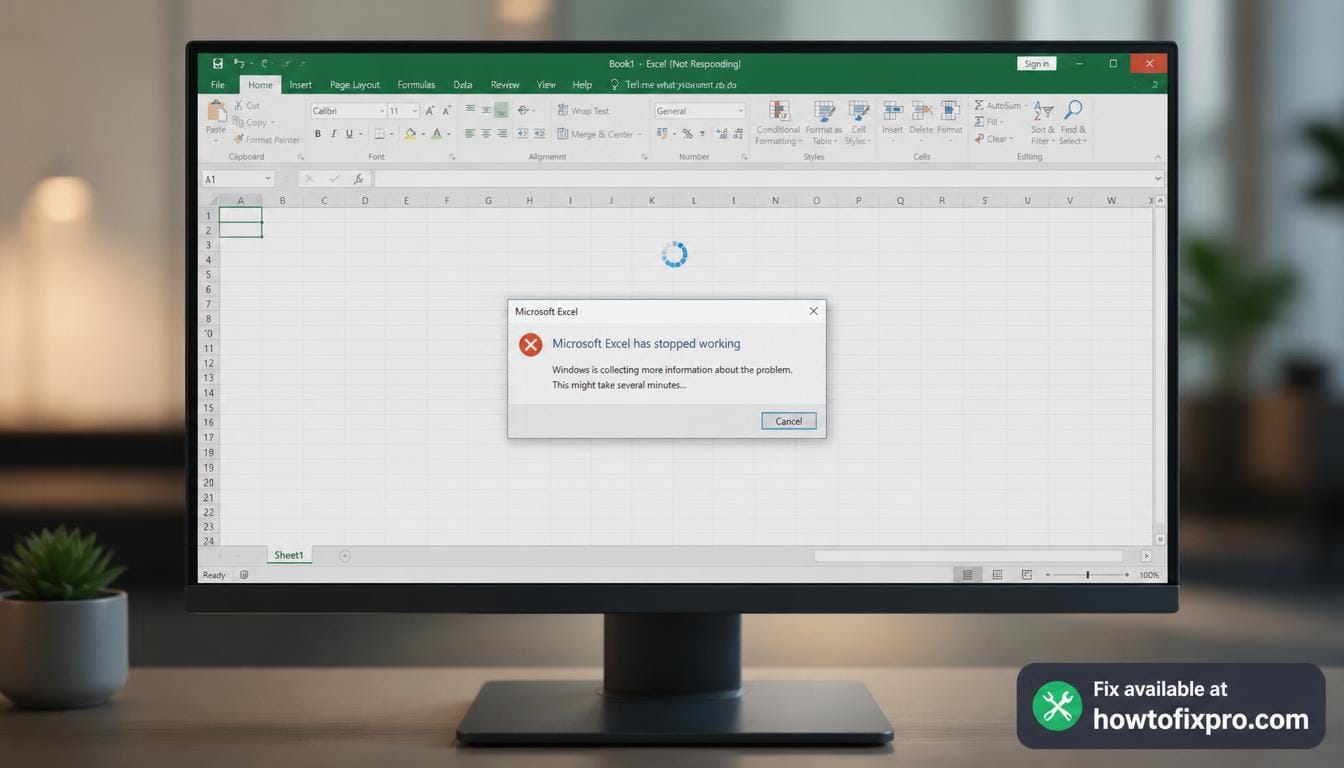Apply the Font Color letter A
Viewport: 1344px width, 768px height.
coord(437,134)
